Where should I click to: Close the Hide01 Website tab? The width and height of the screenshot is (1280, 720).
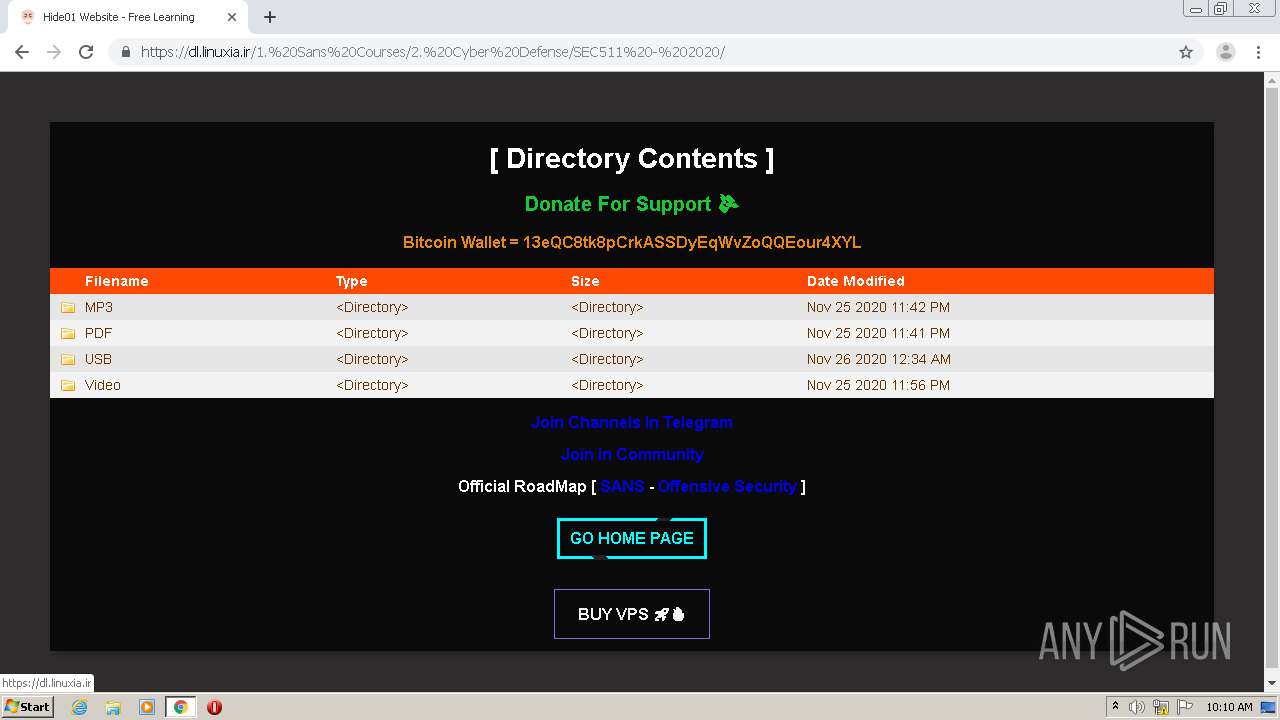(232, 17)
